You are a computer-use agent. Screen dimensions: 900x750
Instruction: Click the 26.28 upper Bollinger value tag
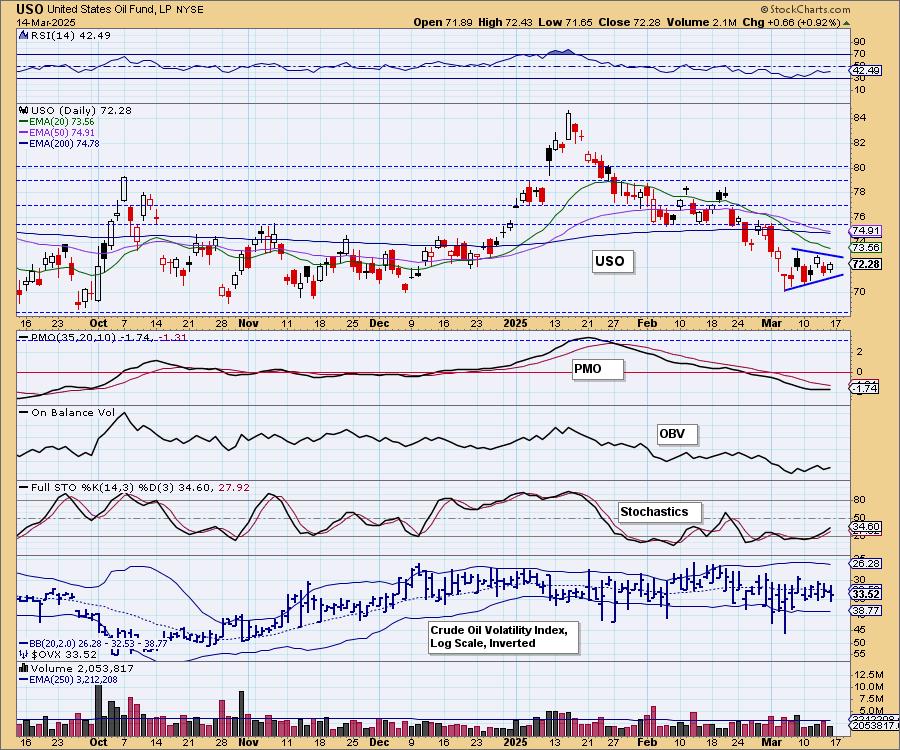tap(867, 564)
